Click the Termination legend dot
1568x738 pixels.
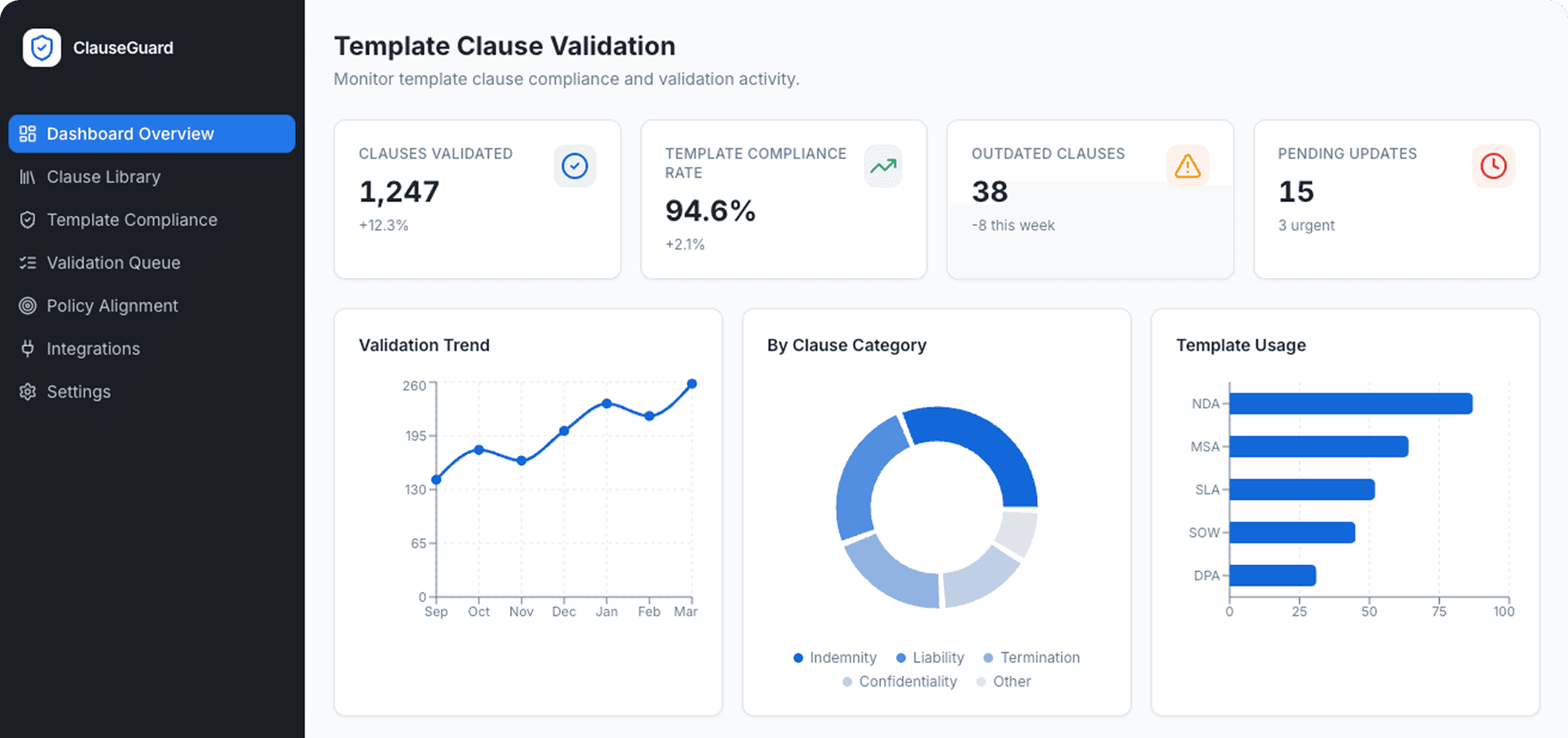coord(988,657)
